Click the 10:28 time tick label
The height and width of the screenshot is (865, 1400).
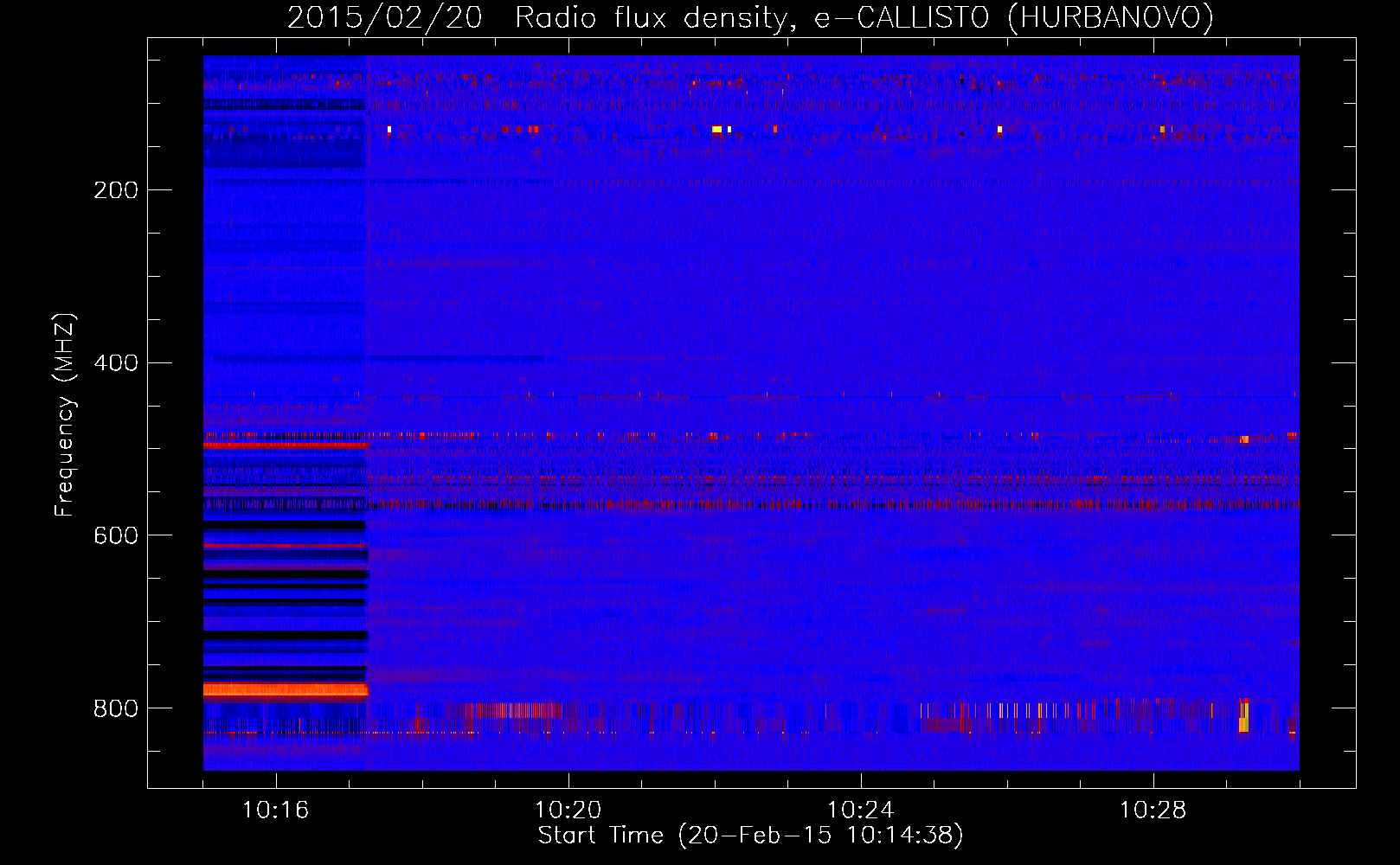tap(1153, 811)
